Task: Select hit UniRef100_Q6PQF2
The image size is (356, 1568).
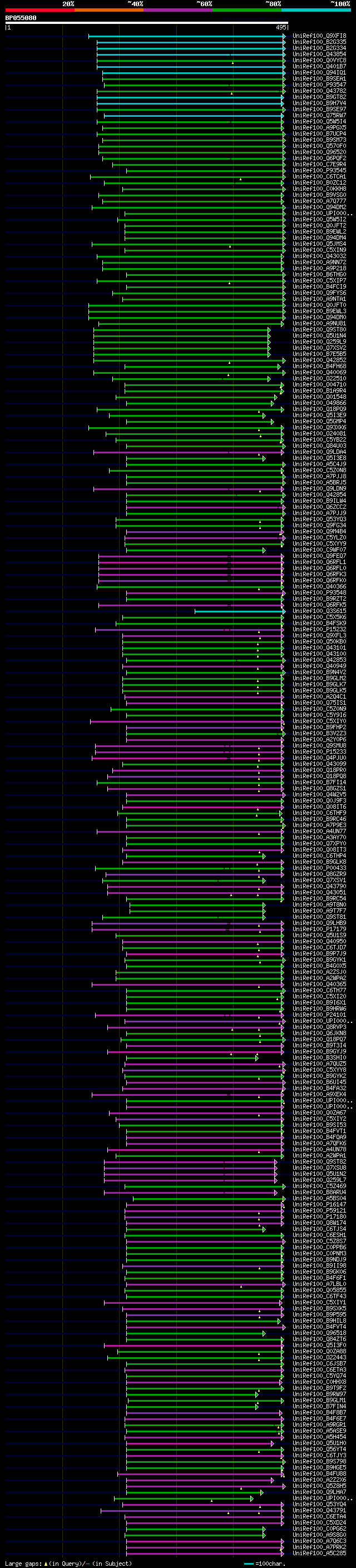Action: (319, 159)
